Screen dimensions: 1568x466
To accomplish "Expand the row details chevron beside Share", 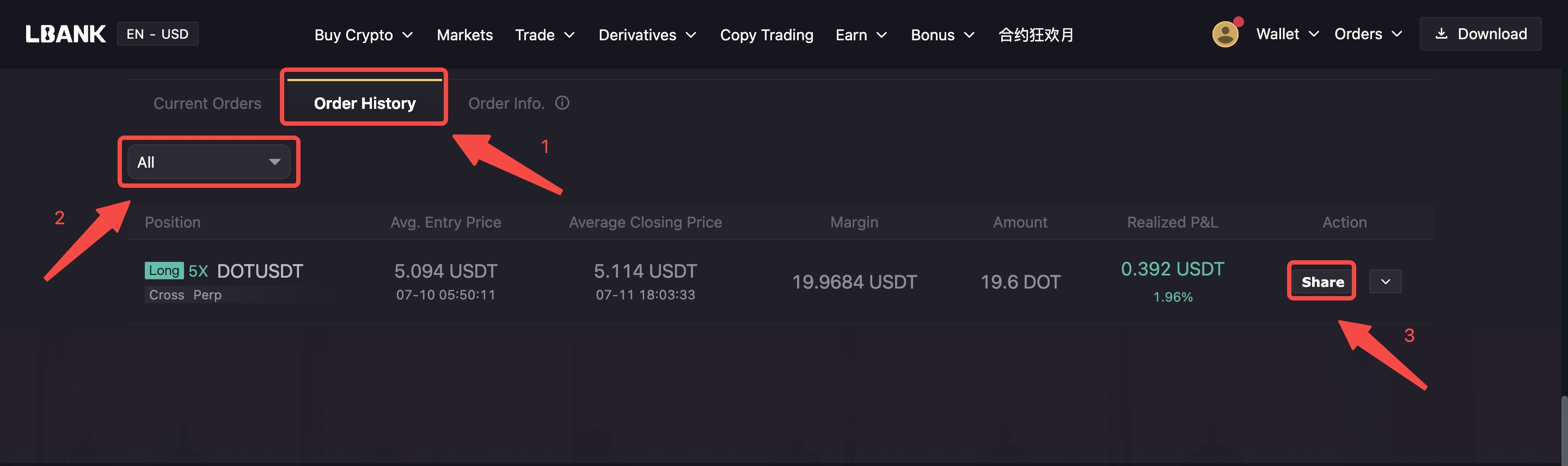I will [1386, 281].
